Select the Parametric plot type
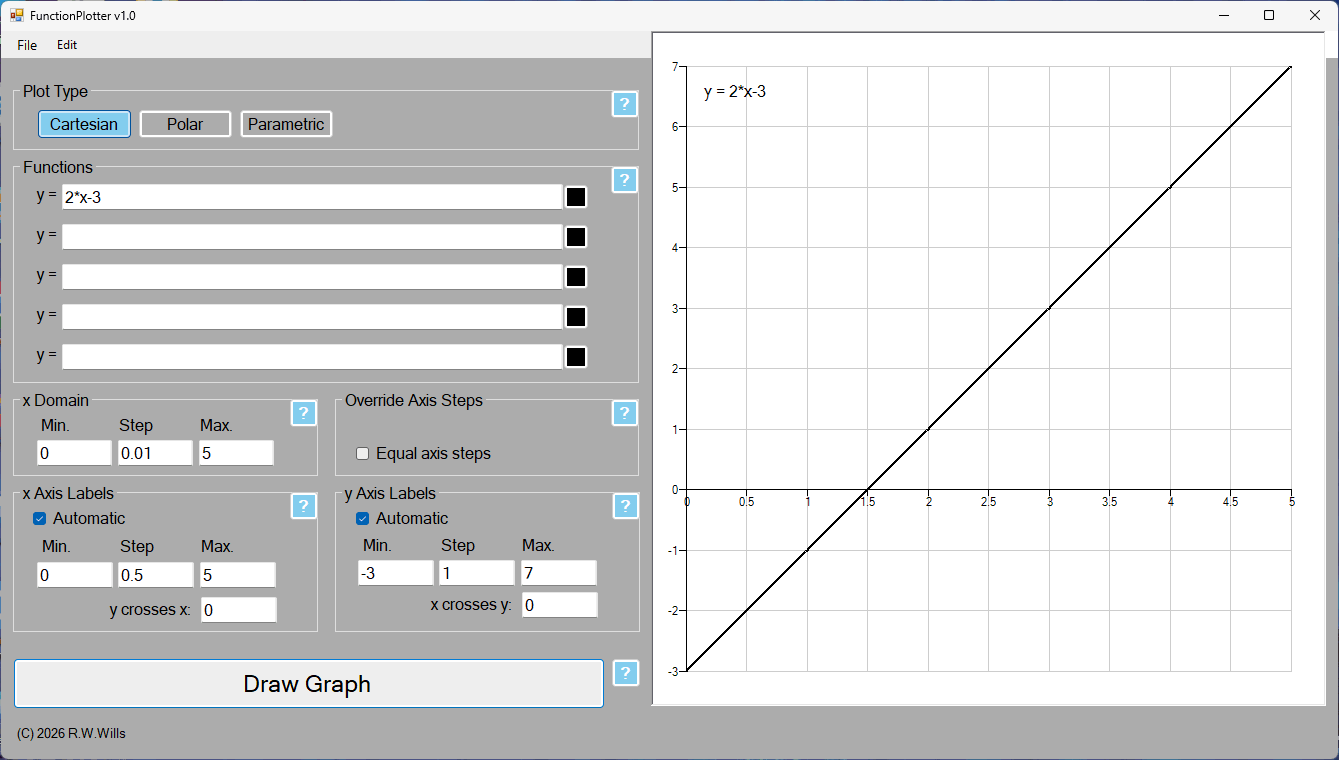This screenshot has height=760, width=1339. [x=286, y=124]
